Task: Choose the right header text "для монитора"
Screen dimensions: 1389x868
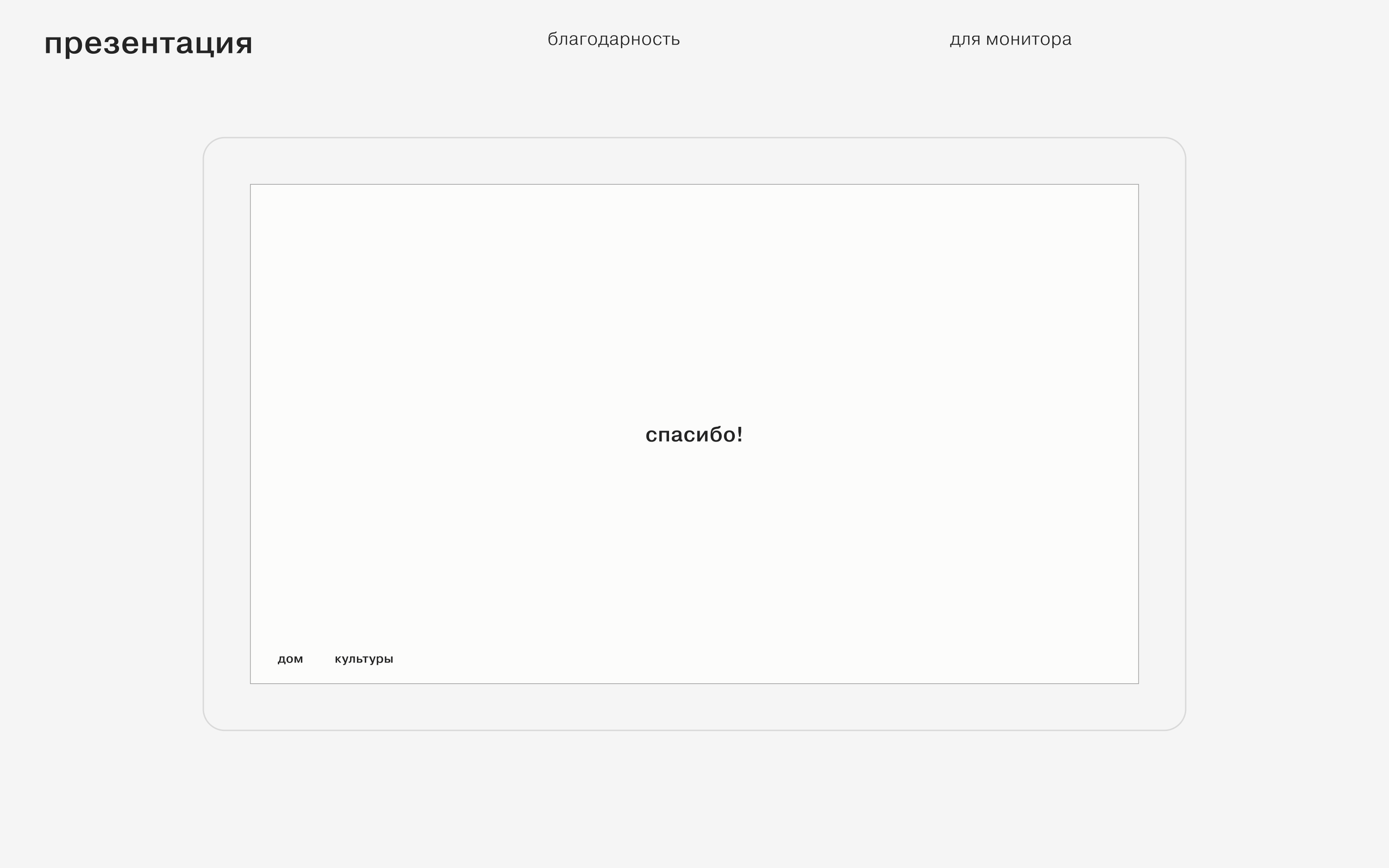Action: coord(1010,39)
